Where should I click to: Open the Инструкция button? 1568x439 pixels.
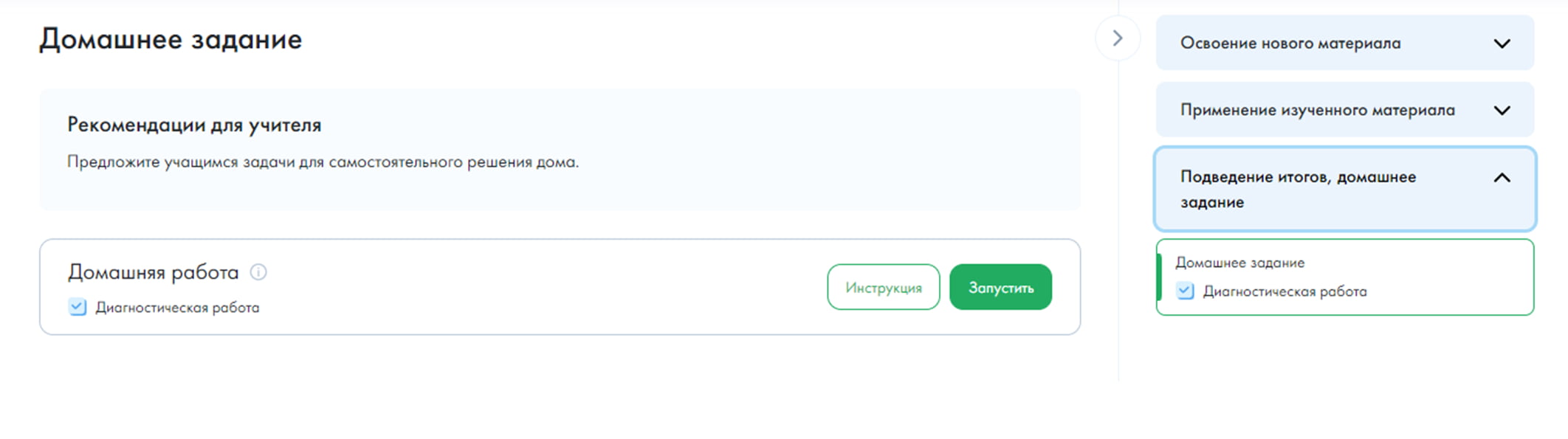(884, 287)
